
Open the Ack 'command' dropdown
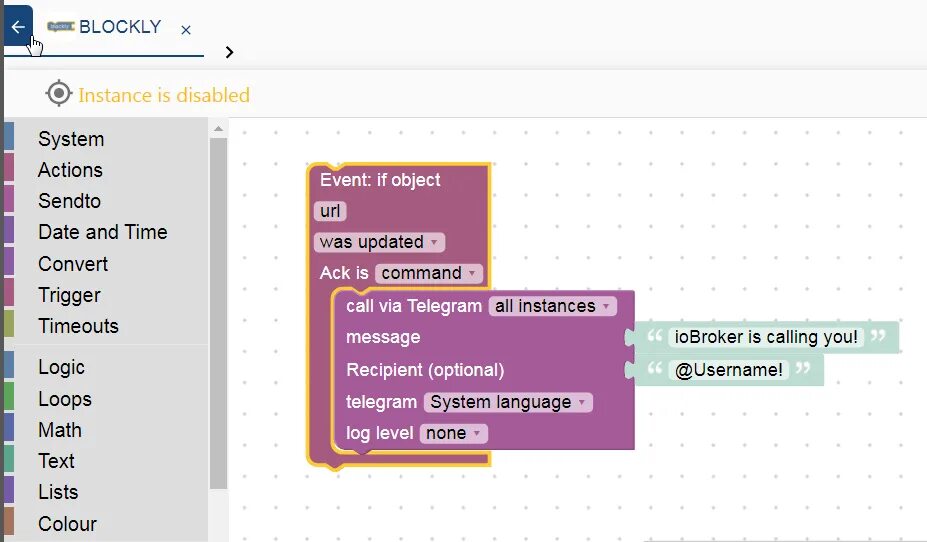[429, 273]
